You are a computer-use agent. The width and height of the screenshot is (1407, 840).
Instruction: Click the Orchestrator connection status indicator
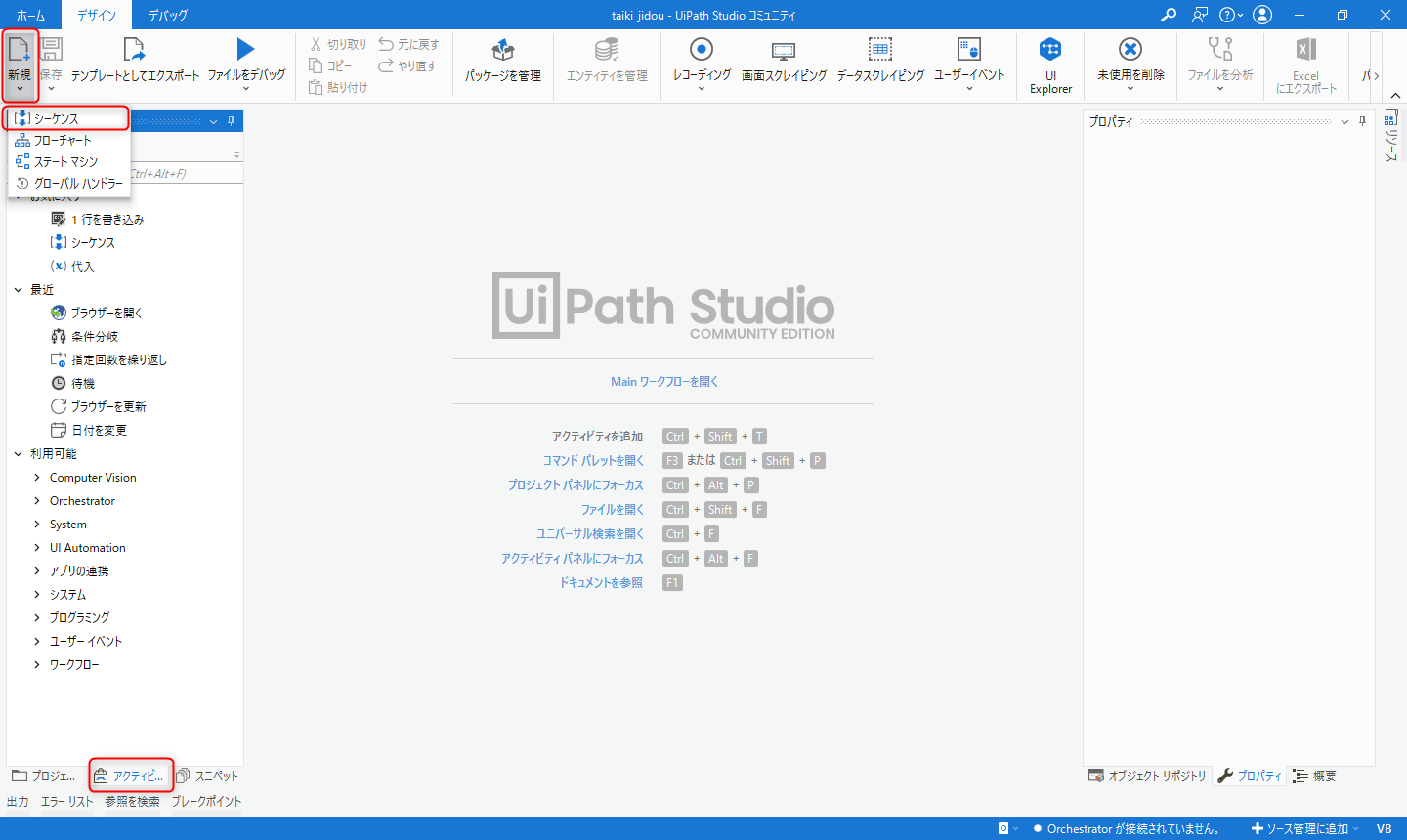(1127, 828)
